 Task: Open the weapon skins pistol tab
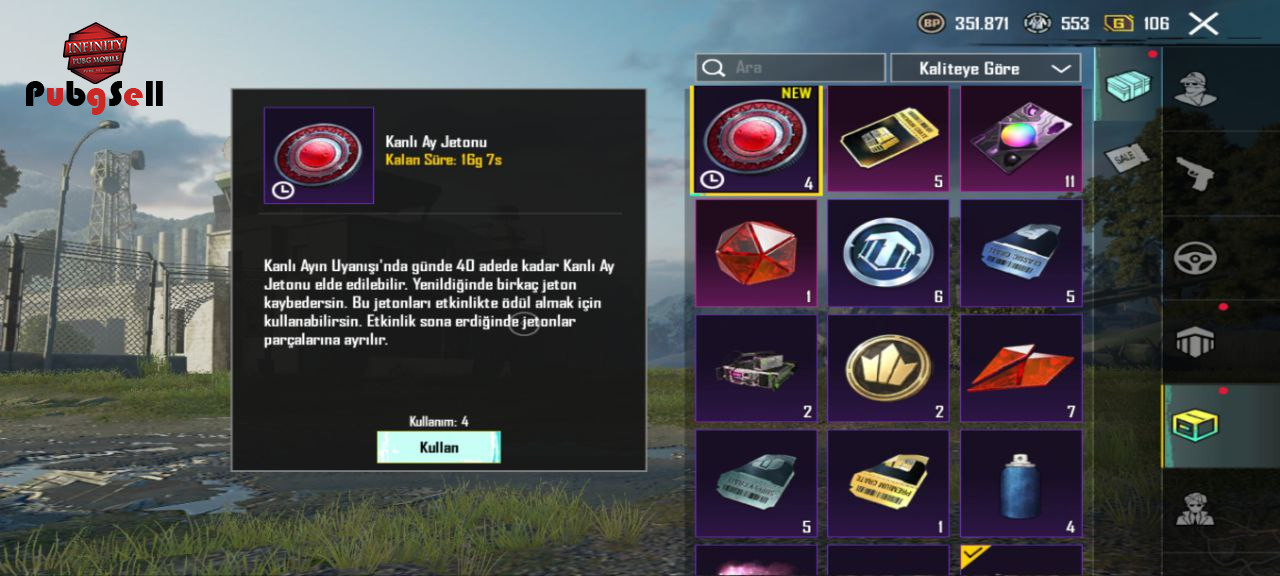point(1193,173)
